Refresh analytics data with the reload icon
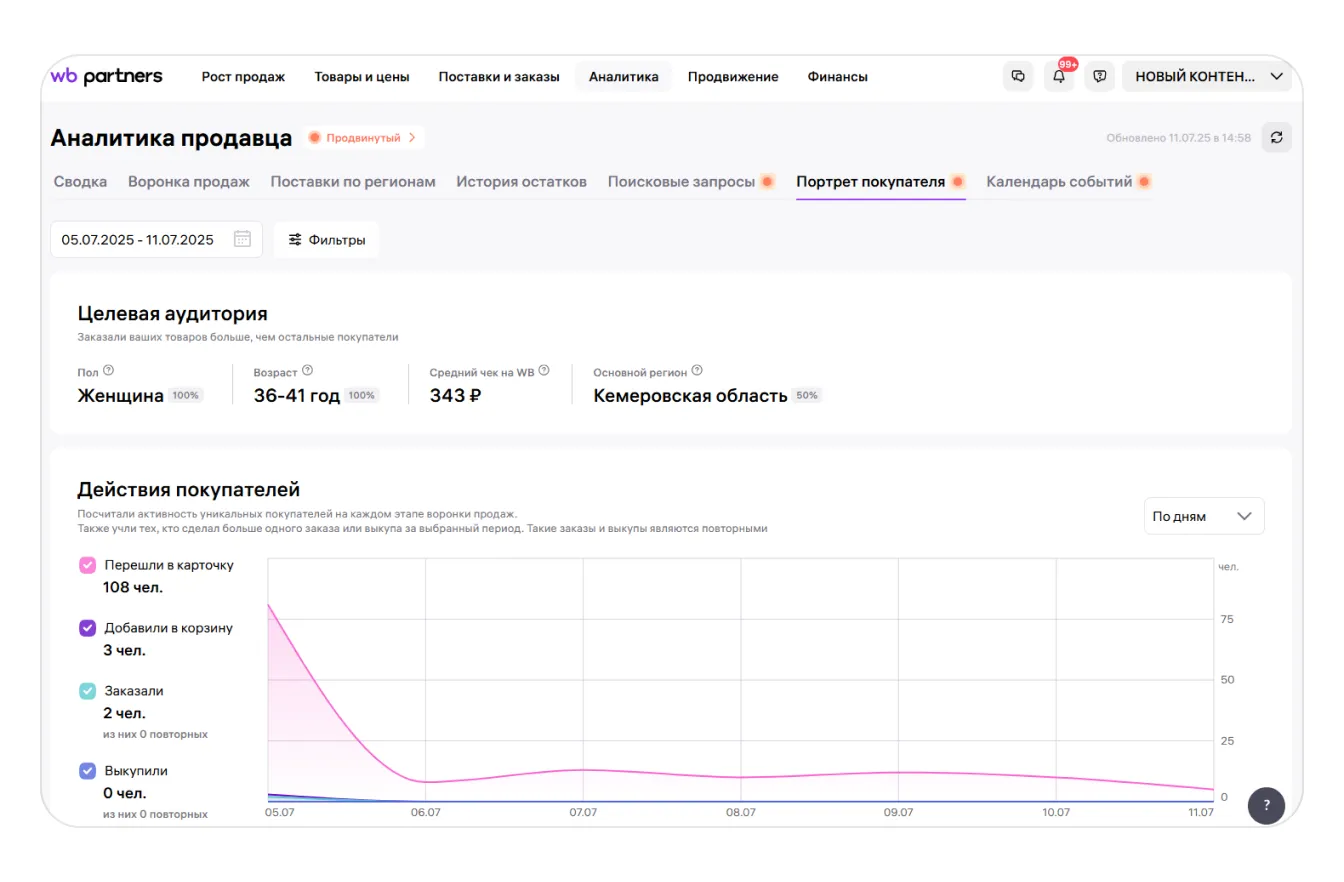The image size is (1344, 882). coord(1276,138)
